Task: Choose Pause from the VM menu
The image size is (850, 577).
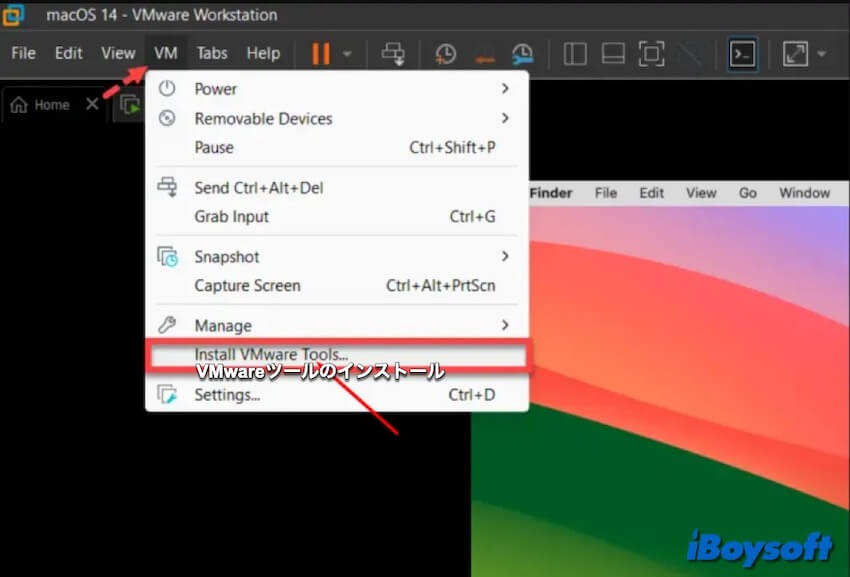Action: 337,148
